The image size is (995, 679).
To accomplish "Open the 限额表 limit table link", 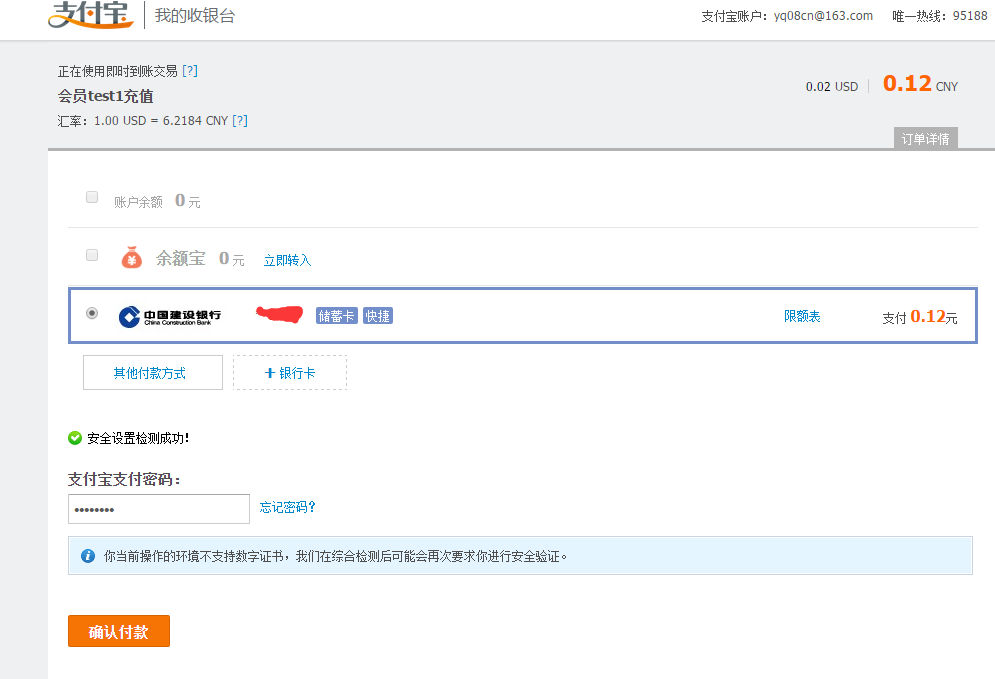I will [x=802, y=316].
